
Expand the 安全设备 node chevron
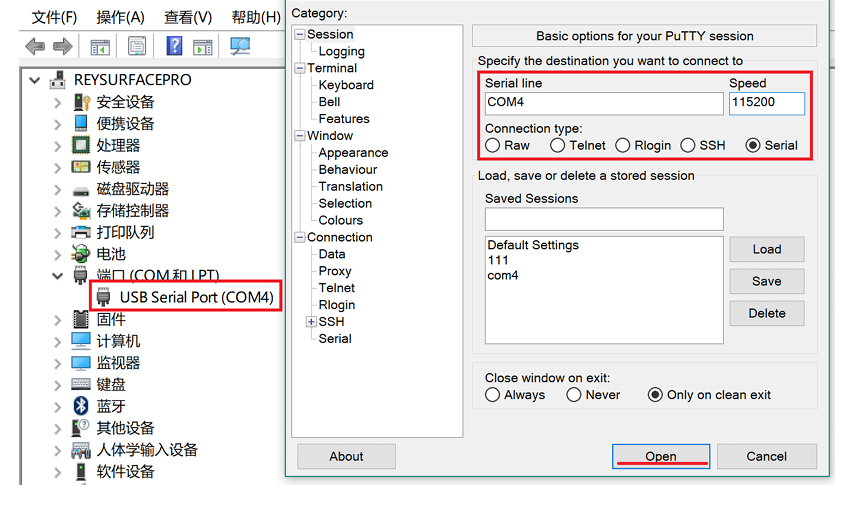click(57, 102)
